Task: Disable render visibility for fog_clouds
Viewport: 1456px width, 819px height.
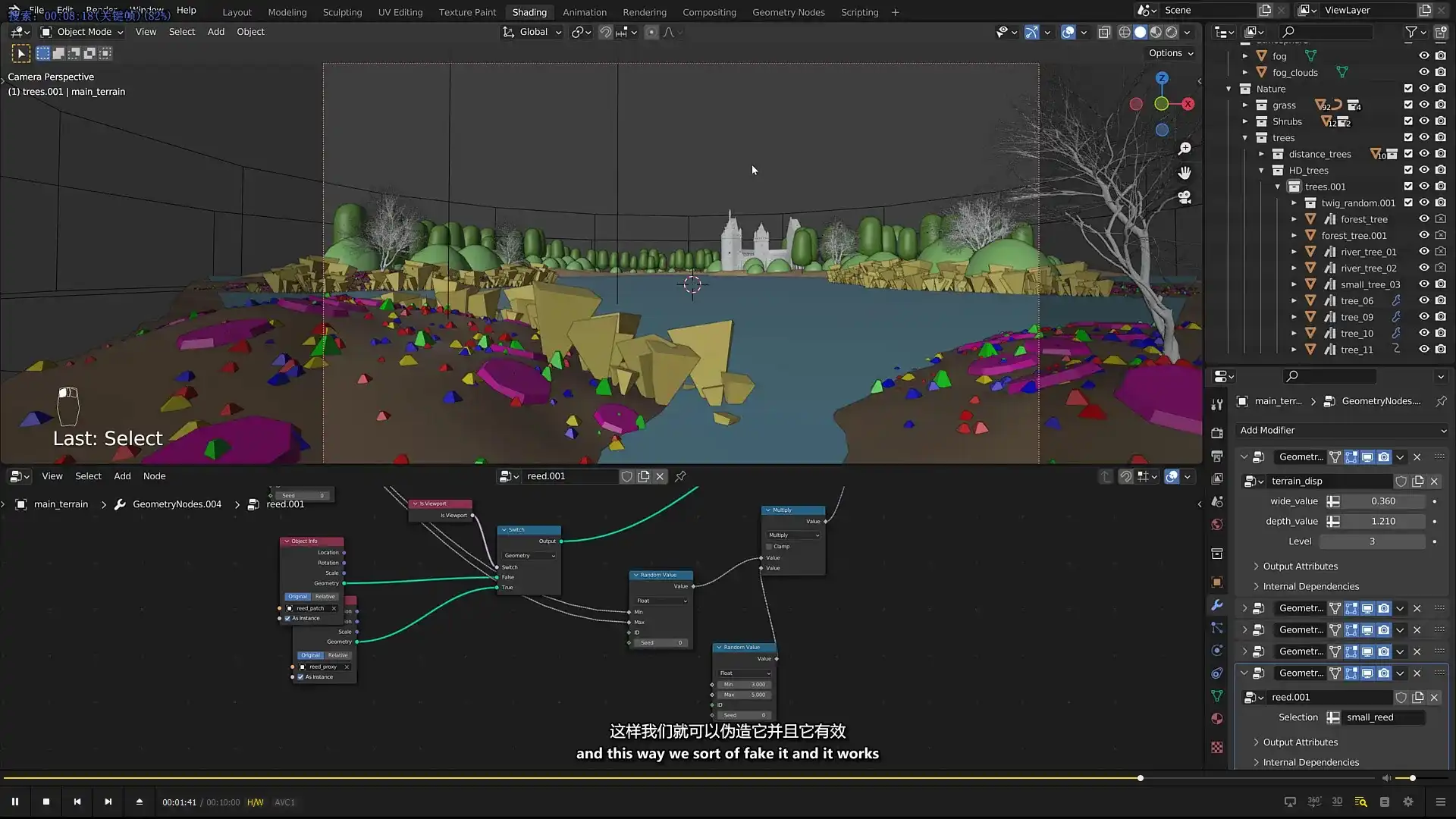Action: [x=1440, y=72]
